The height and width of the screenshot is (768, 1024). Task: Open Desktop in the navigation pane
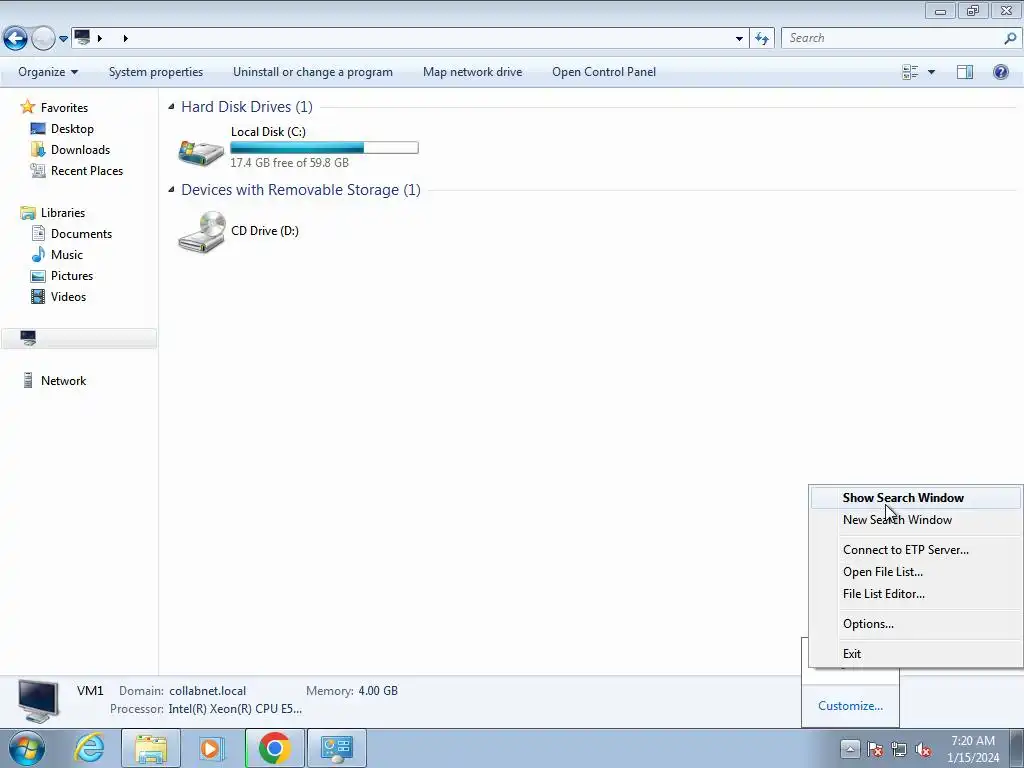pos(72,129)
